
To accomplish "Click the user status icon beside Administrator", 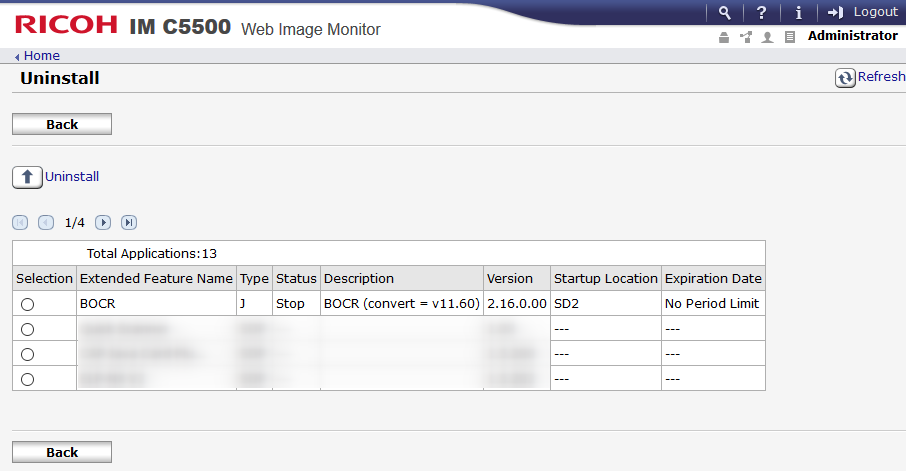I will [x=768, y=37].
